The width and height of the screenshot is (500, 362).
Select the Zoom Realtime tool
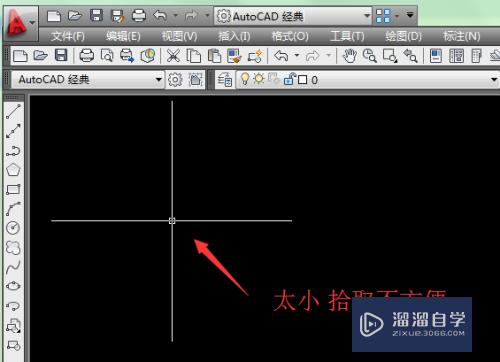coord(370,56)
